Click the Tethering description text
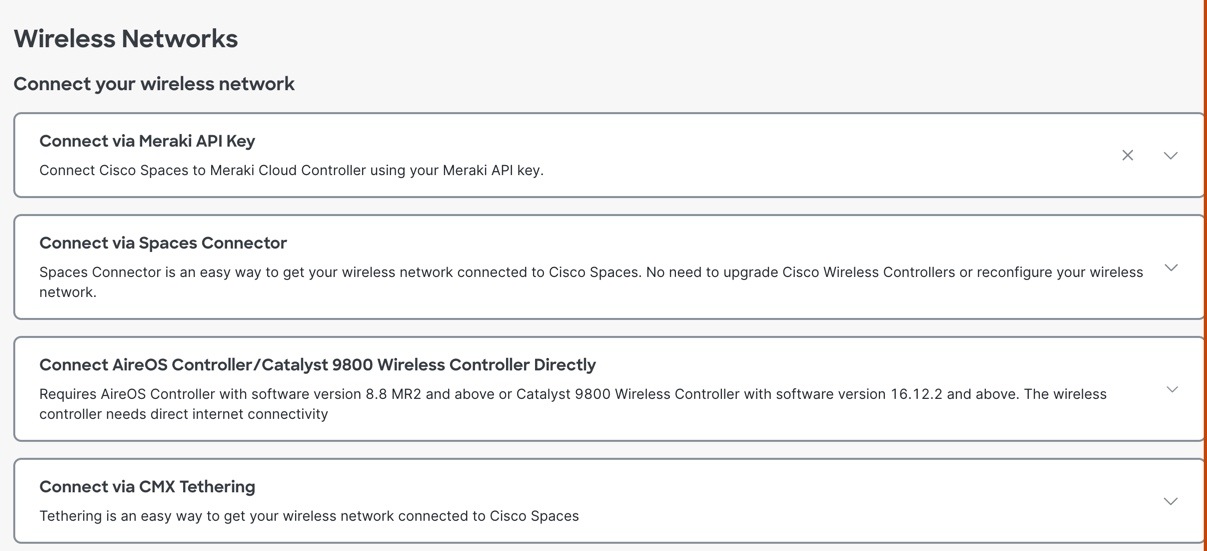The image size is (1207, 551). pos(309,516)
